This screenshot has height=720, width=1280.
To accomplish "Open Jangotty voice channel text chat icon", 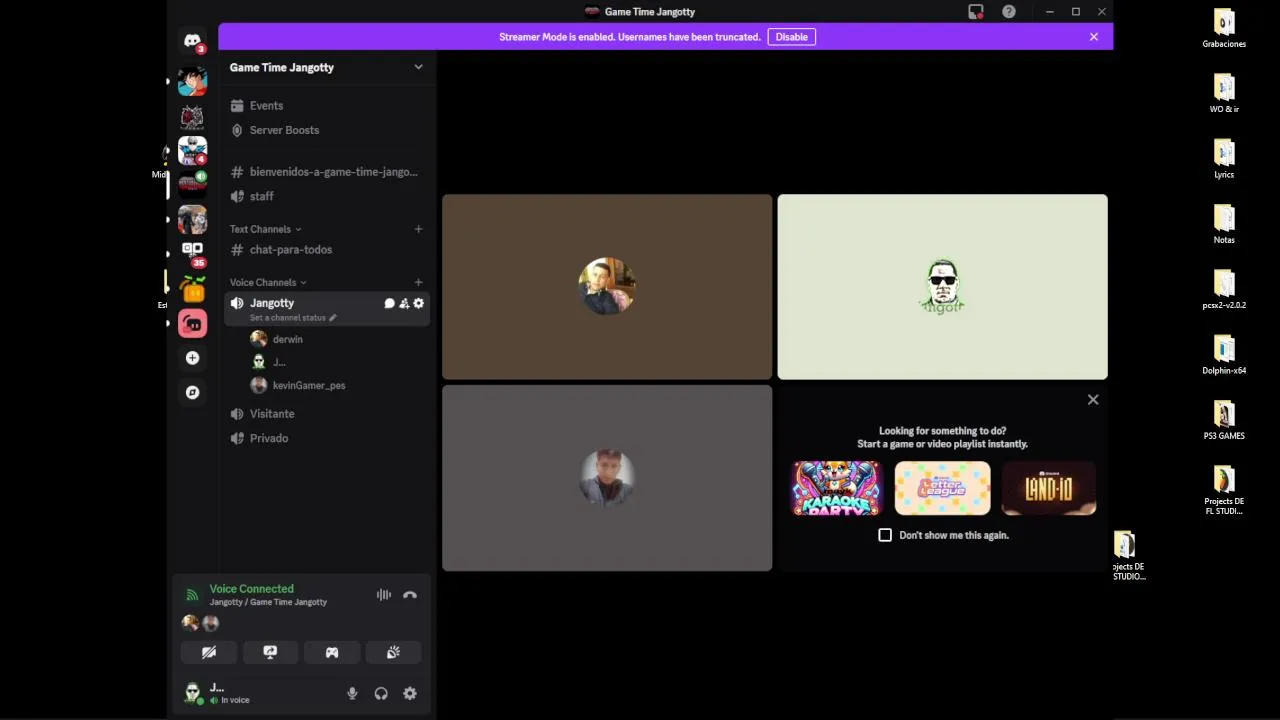I will 389,303.
